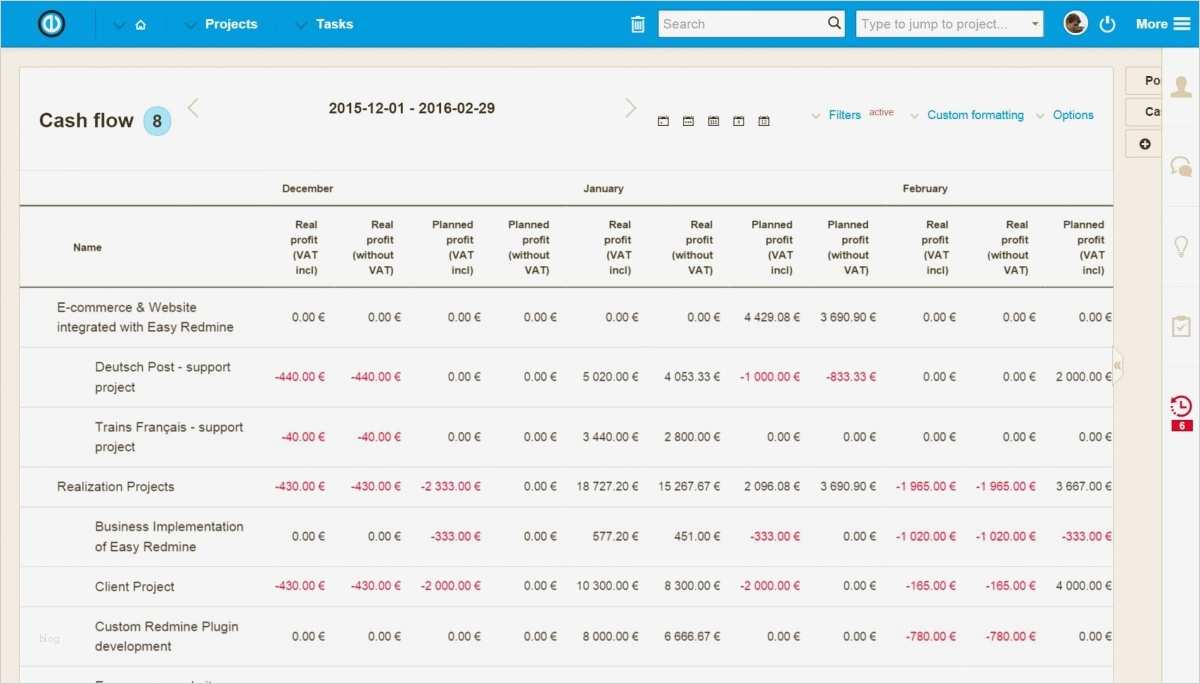
Task: Open the red clock timer sidebar icon
Action: 1181,406
